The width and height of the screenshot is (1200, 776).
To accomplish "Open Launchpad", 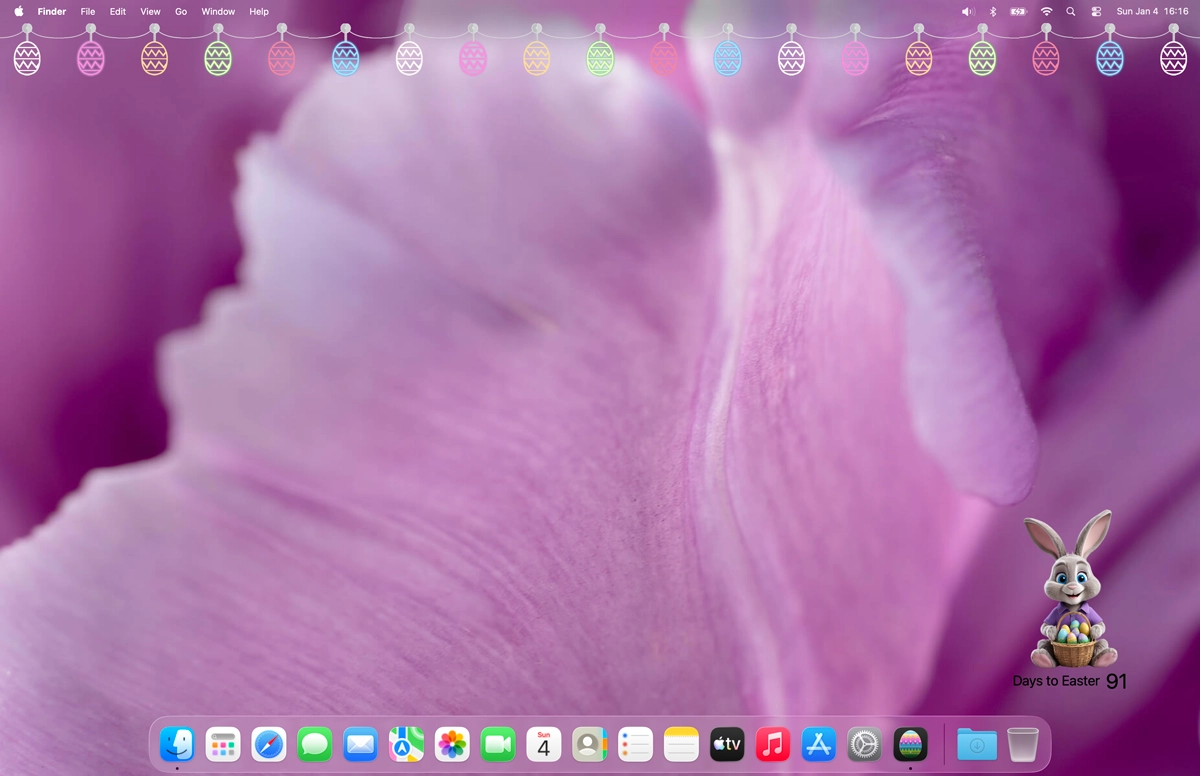I will coord(222,744).
